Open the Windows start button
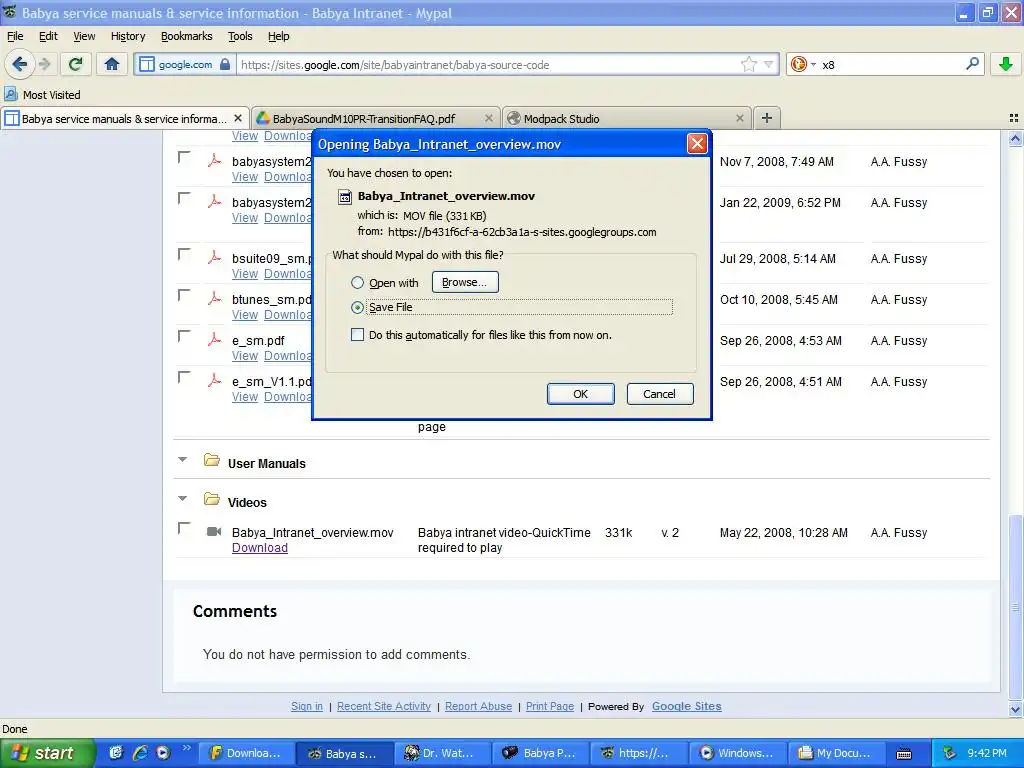This screenshot has height=768, width=1024. point(48,753)
